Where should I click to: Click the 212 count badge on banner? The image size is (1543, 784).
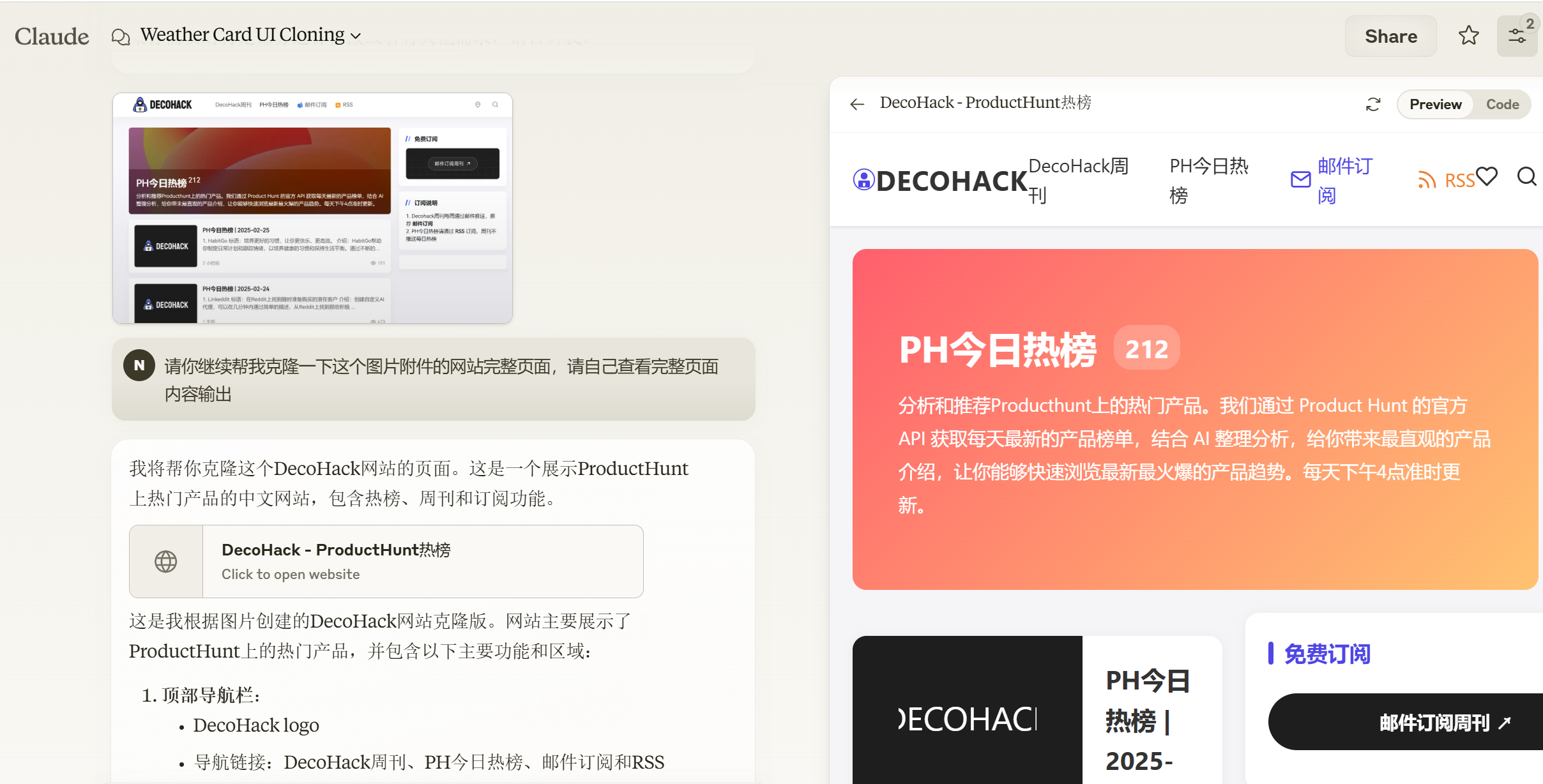[x=1146, y=349]
